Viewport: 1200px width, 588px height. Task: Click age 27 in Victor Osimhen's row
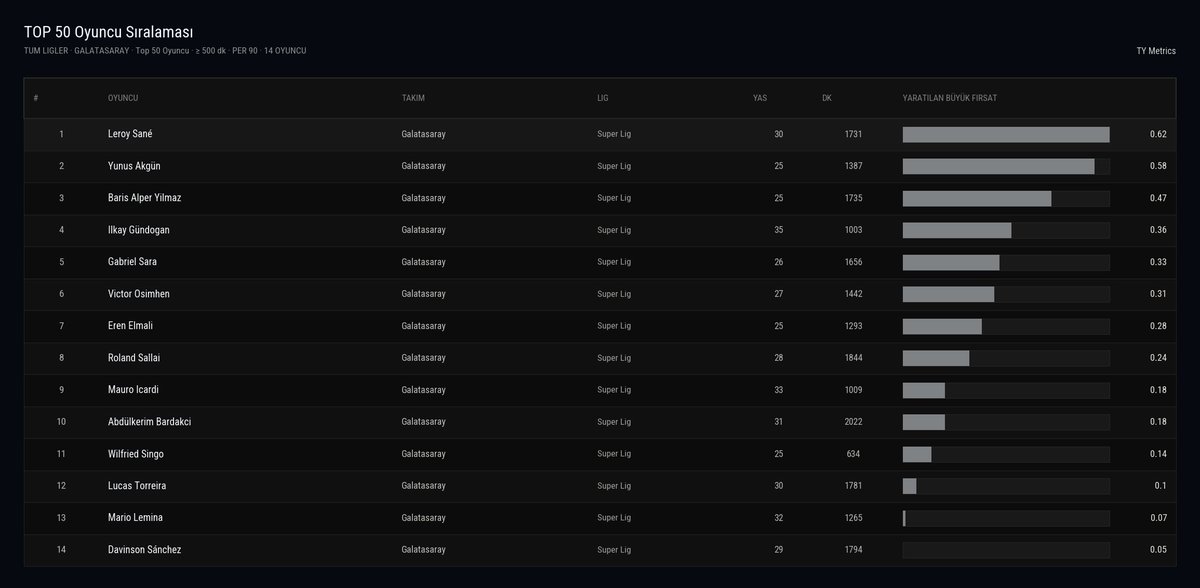779,294
